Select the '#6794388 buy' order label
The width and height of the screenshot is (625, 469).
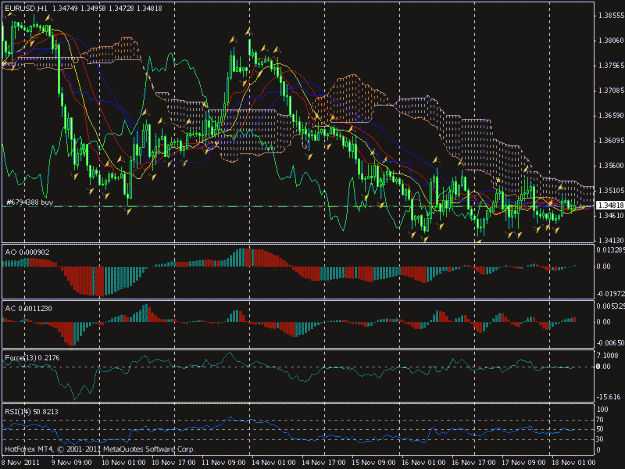pyautogui.click(x=30, y=202)
